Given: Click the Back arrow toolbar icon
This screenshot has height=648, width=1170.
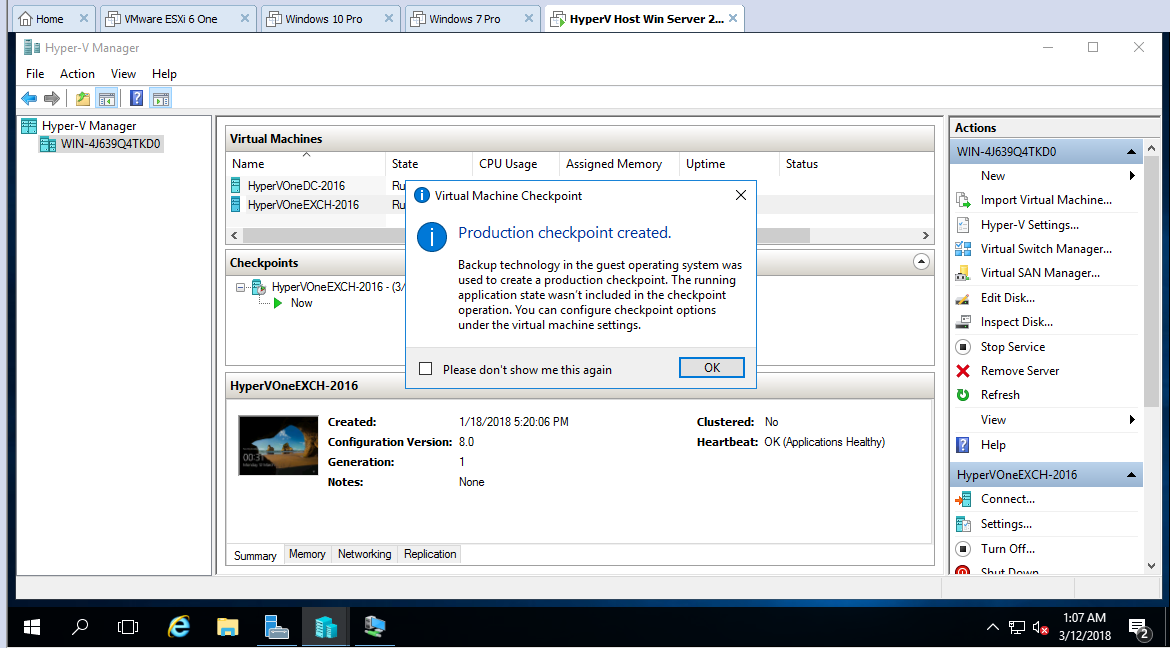Looking at the screenshot, I should coord(29,98).
